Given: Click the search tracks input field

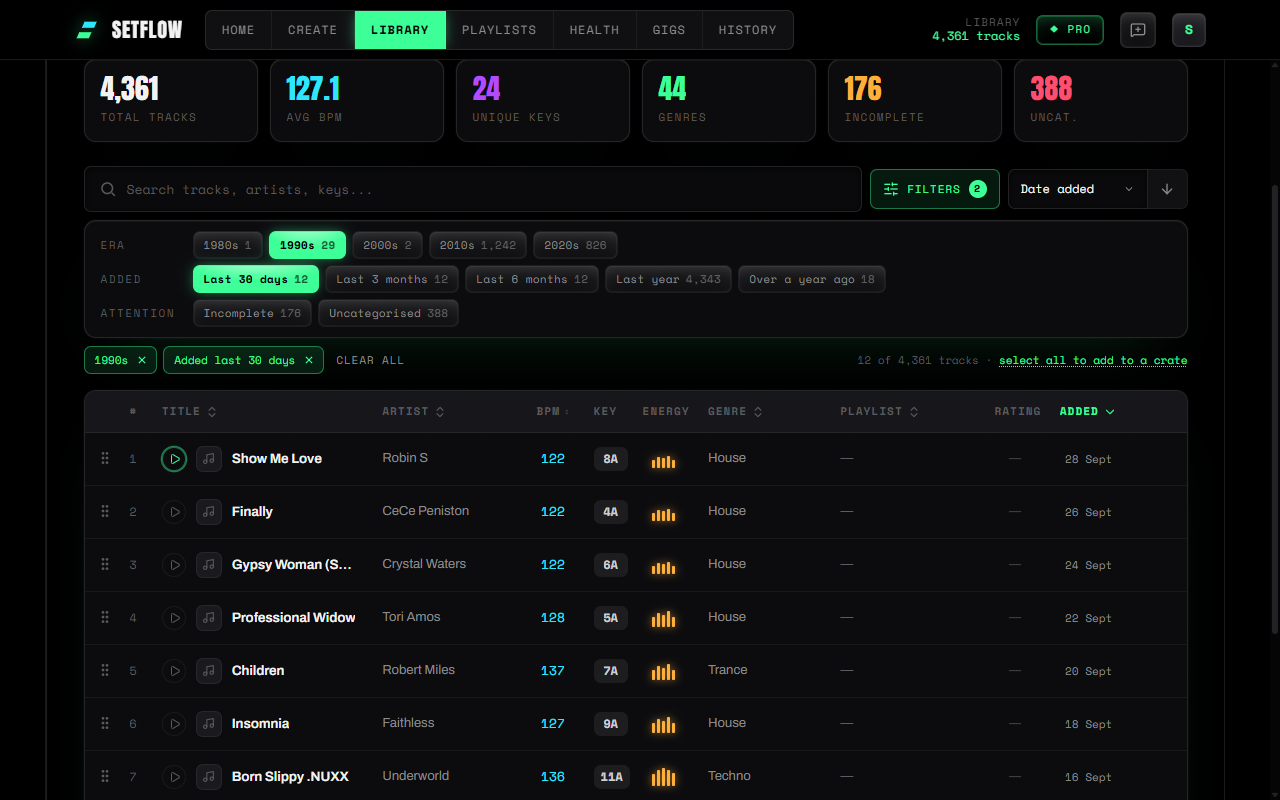Looking at the screenshot, I should tap(473, 189).
